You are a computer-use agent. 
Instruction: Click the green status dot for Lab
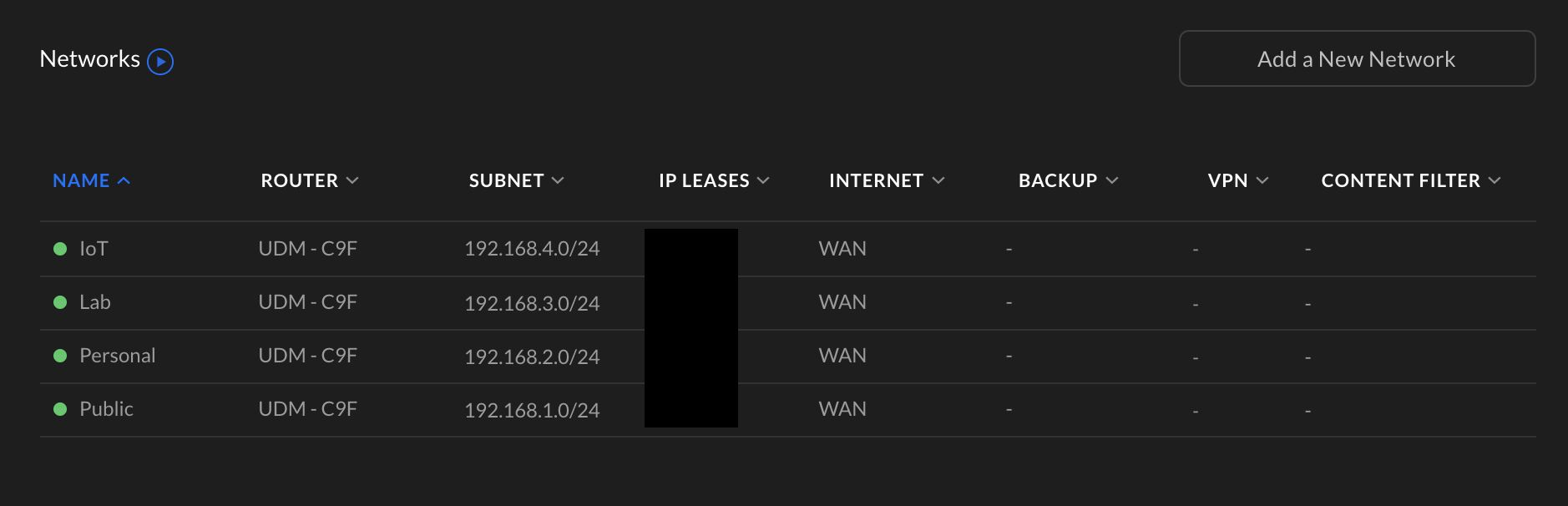click(60, 302)
